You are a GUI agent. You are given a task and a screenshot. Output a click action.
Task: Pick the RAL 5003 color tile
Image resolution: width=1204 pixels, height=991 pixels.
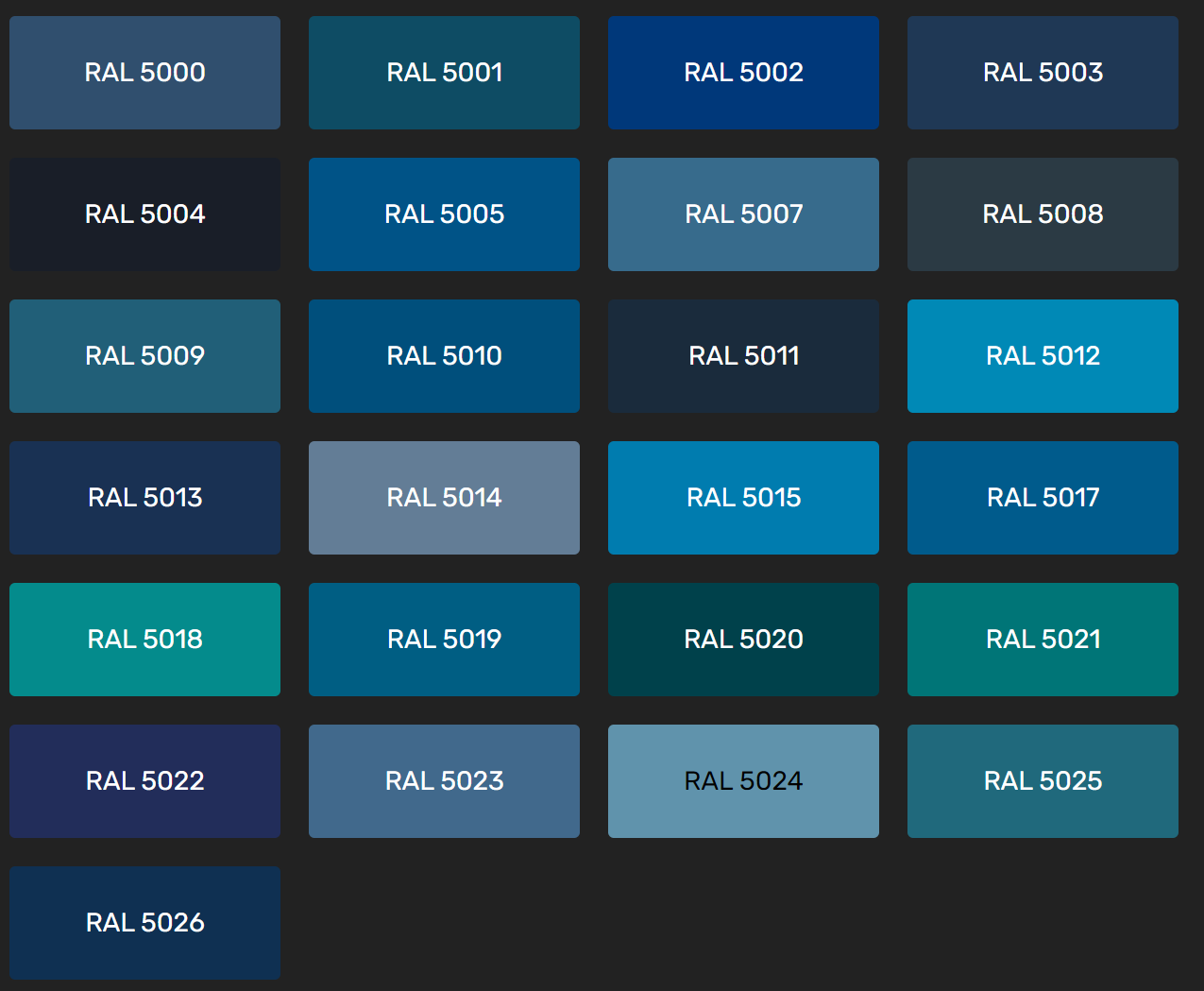point(1043,73)
